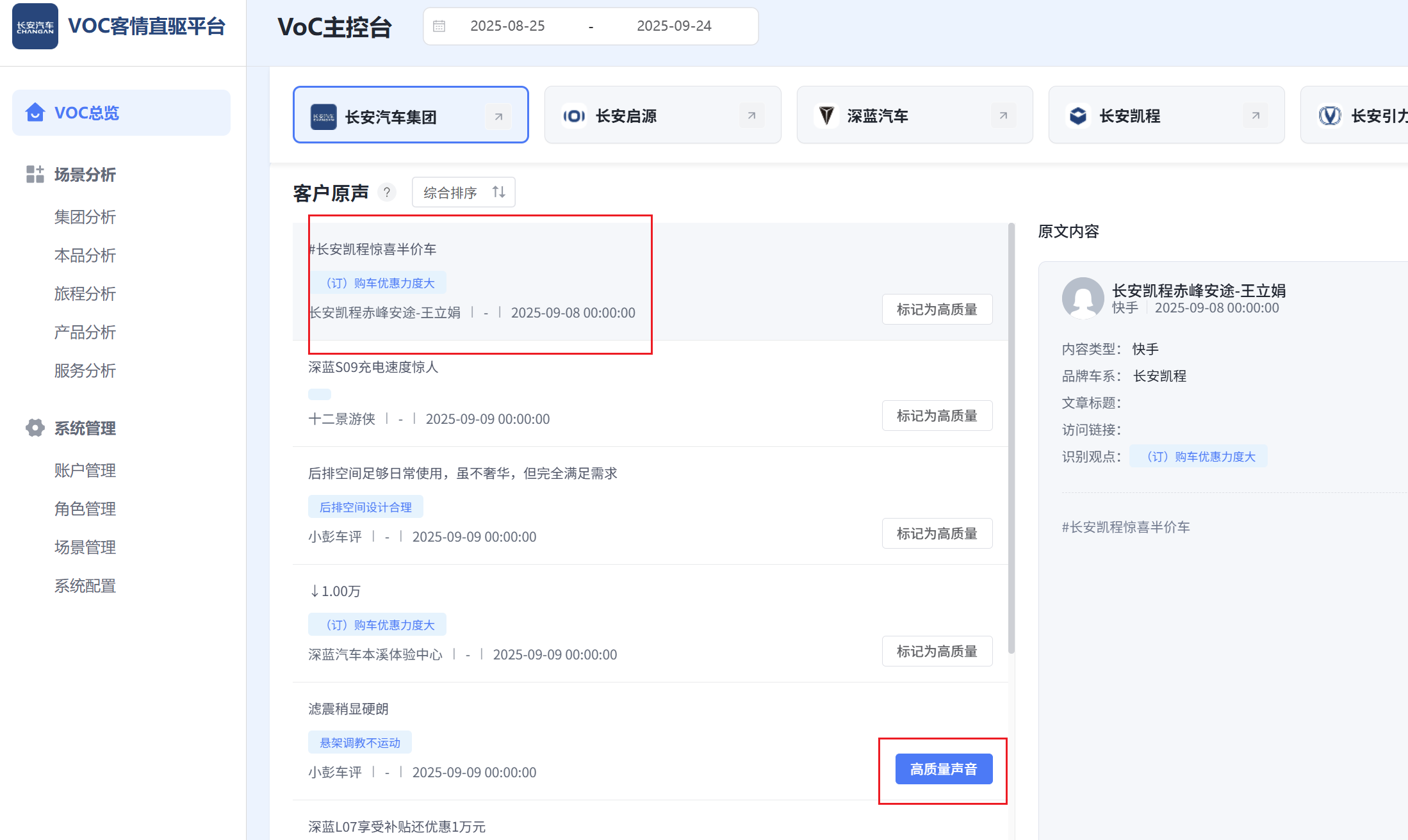Open 长安凯程 card arrow icon
Viewport: 1408px width, 840px height.
click(x=1255, y=116)
